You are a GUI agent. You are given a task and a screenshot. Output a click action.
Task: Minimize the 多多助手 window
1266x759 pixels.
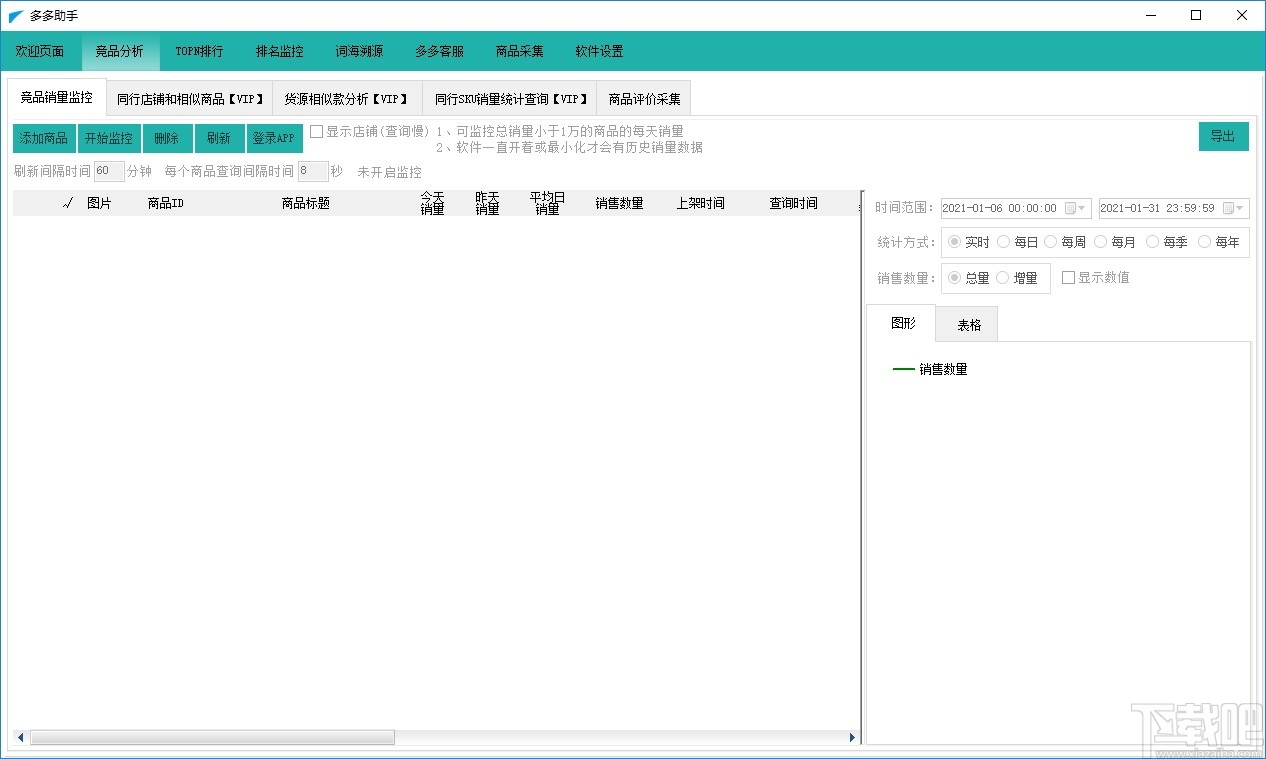1151,15
